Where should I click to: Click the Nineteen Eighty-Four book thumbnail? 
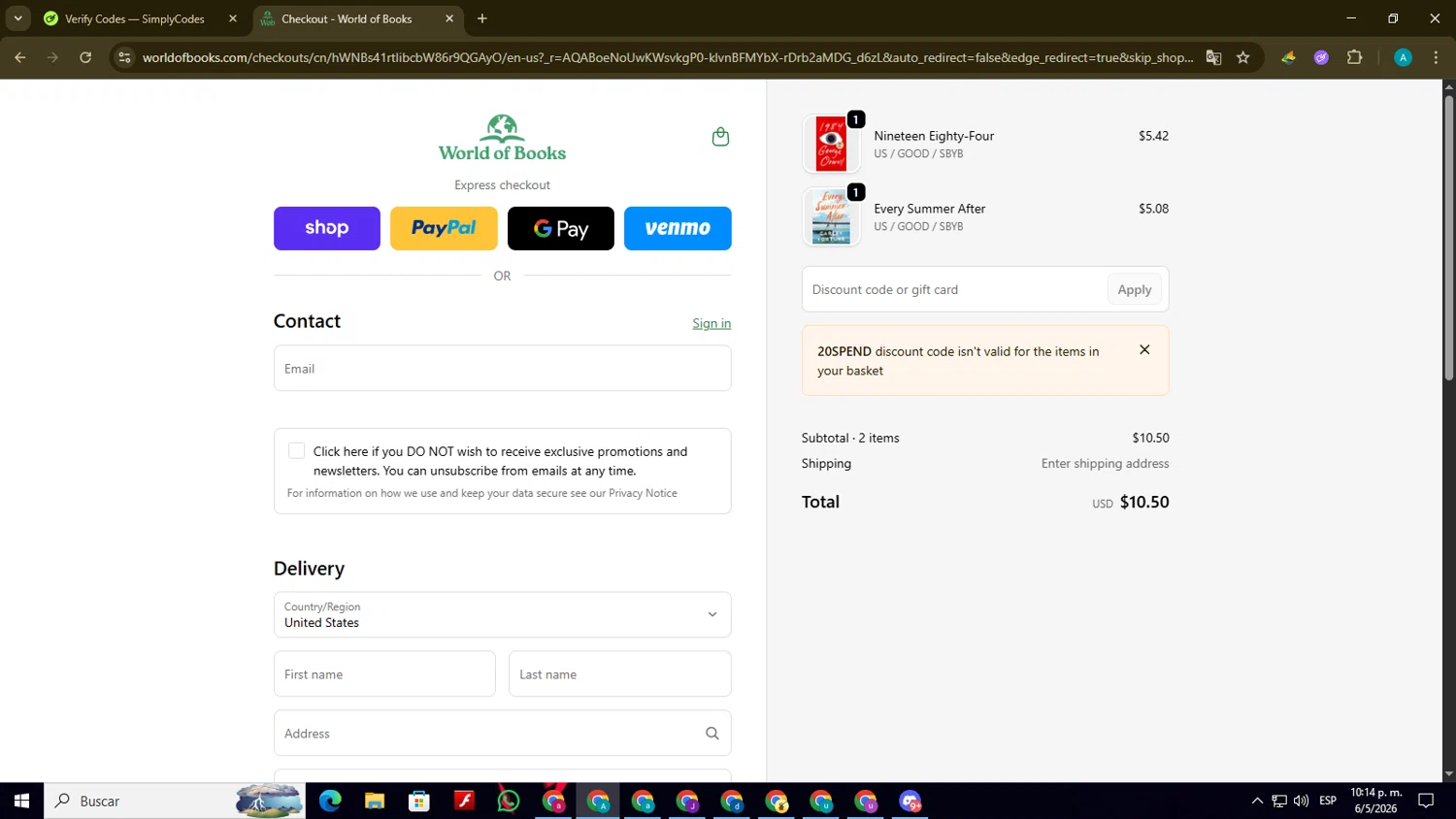831,144
